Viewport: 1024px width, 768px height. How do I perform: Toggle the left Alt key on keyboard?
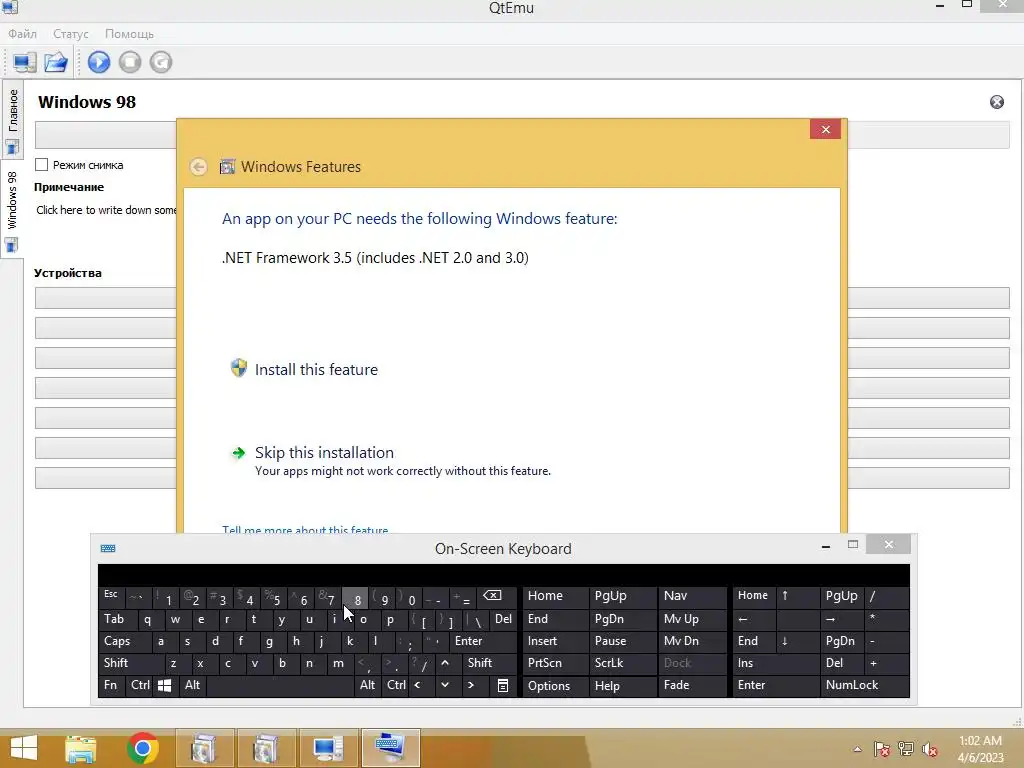click(192, 685)
